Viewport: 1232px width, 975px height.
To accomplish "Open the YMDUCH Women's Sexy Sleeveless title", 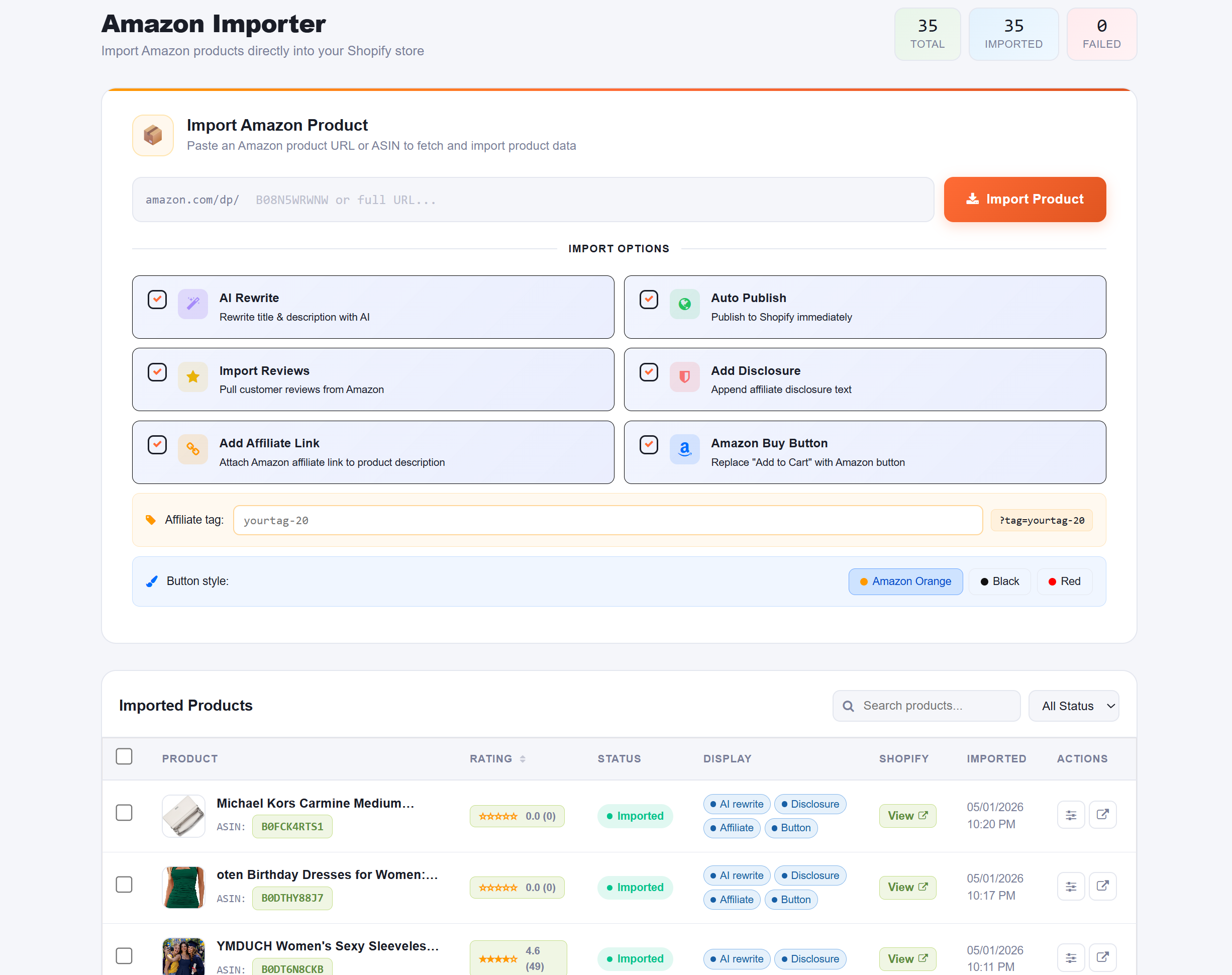I will click(x=328, y=946).
